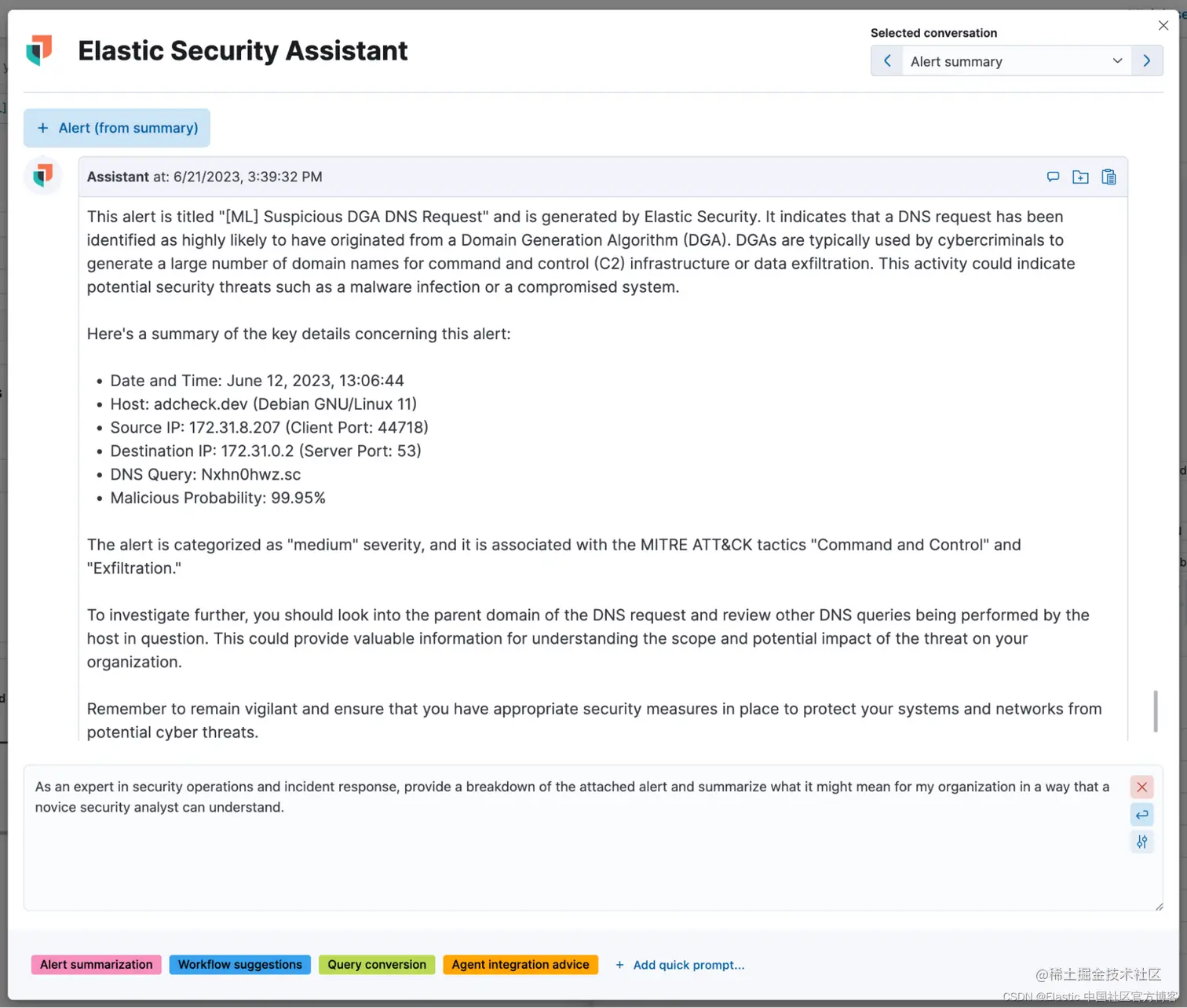Copy assistant message to clipboard
The width and height of the screenshot is (1187, 1008).
[1108, 177]
